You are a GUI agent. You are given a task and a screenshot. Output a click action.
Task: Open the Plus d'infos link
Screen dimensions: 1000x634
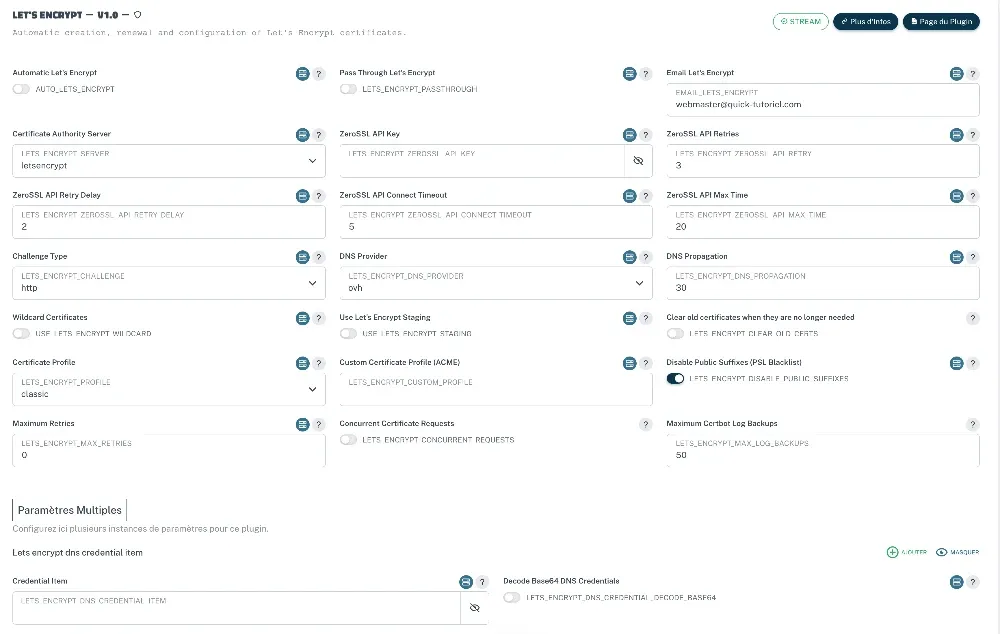(865, 22)
